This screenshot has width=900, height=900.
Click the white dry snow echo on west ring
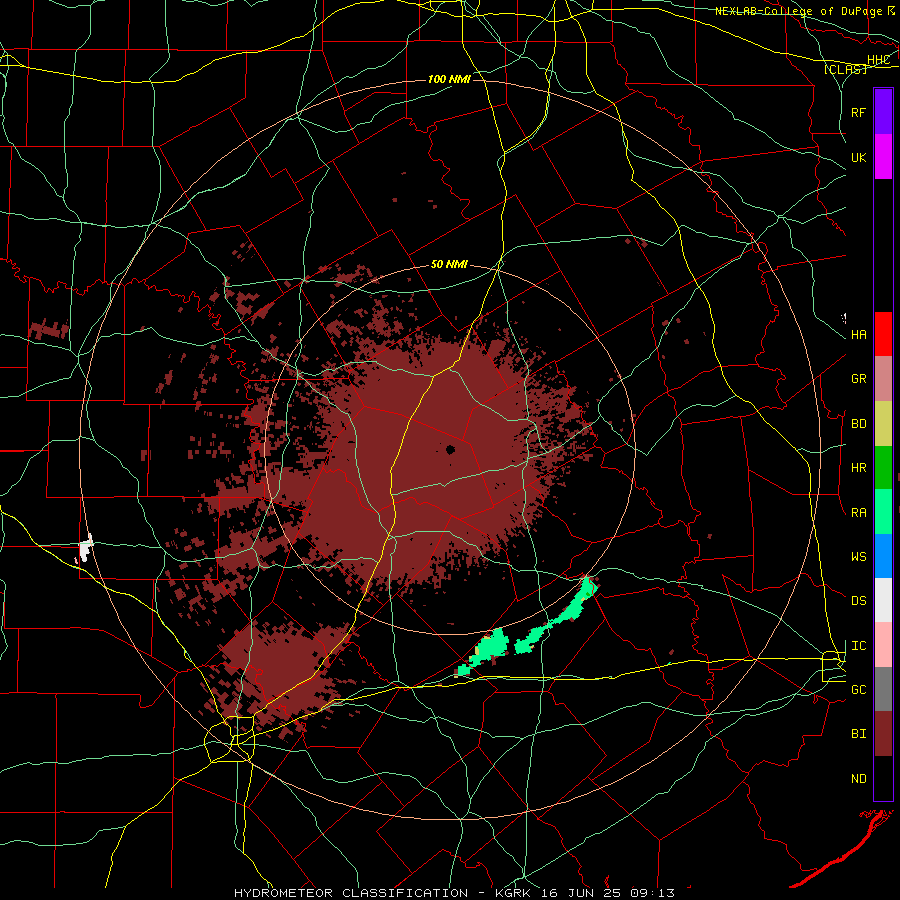tap(85, 549)
